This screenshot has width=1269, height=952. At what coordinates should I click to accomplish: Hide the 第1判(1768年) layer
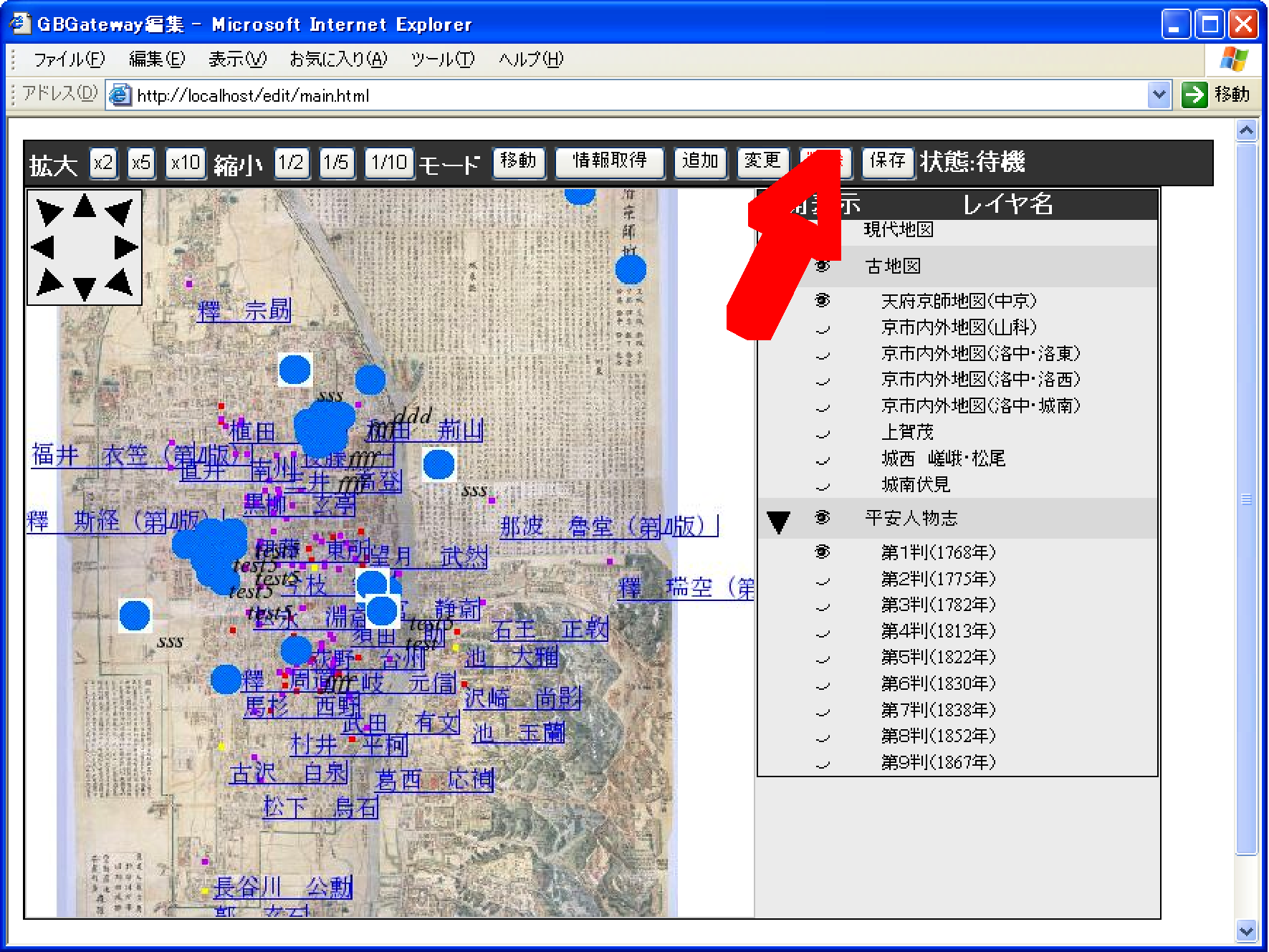pos(823,552)
